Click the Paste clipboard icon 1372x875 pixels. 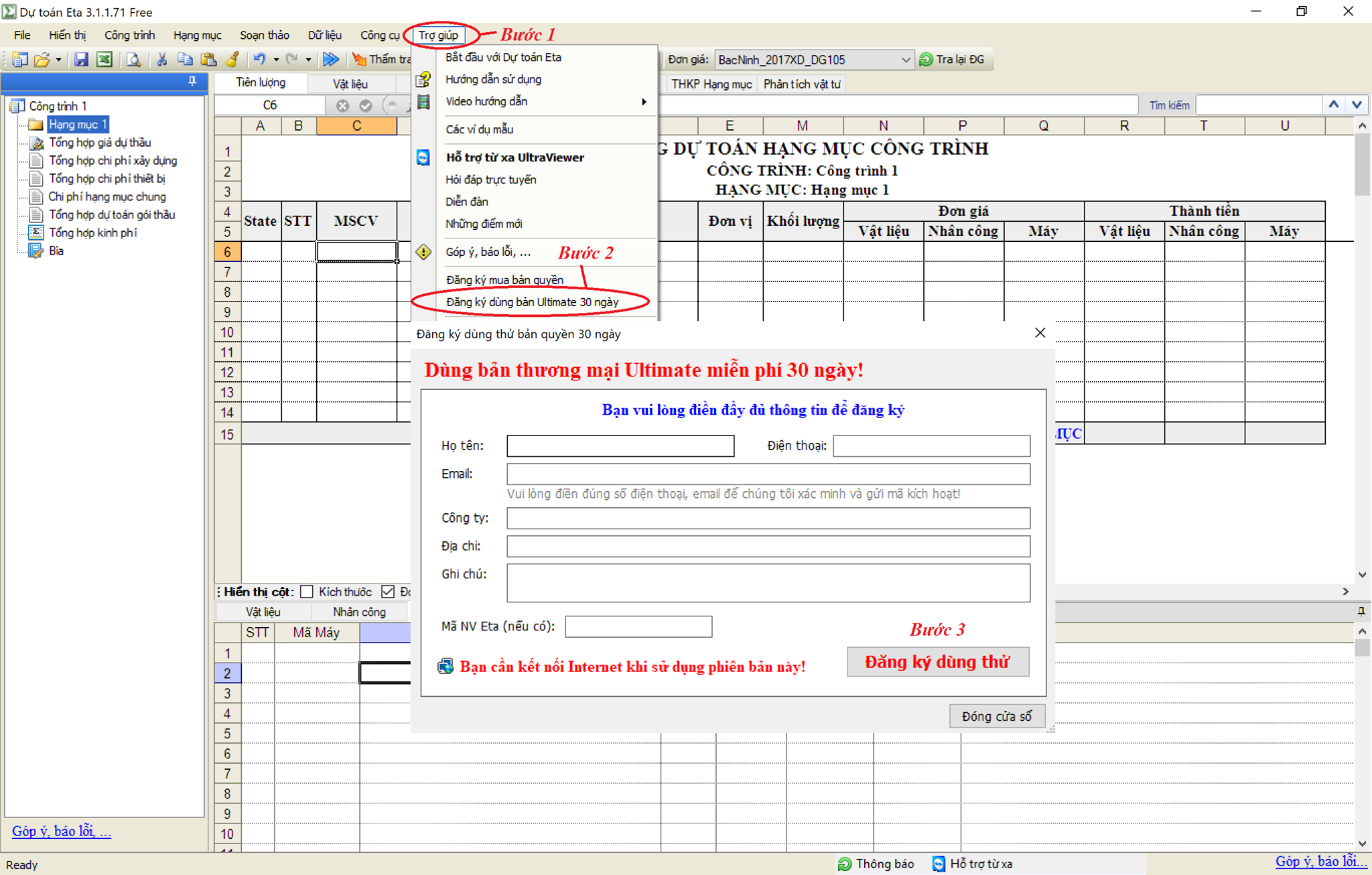click(208, 60)
